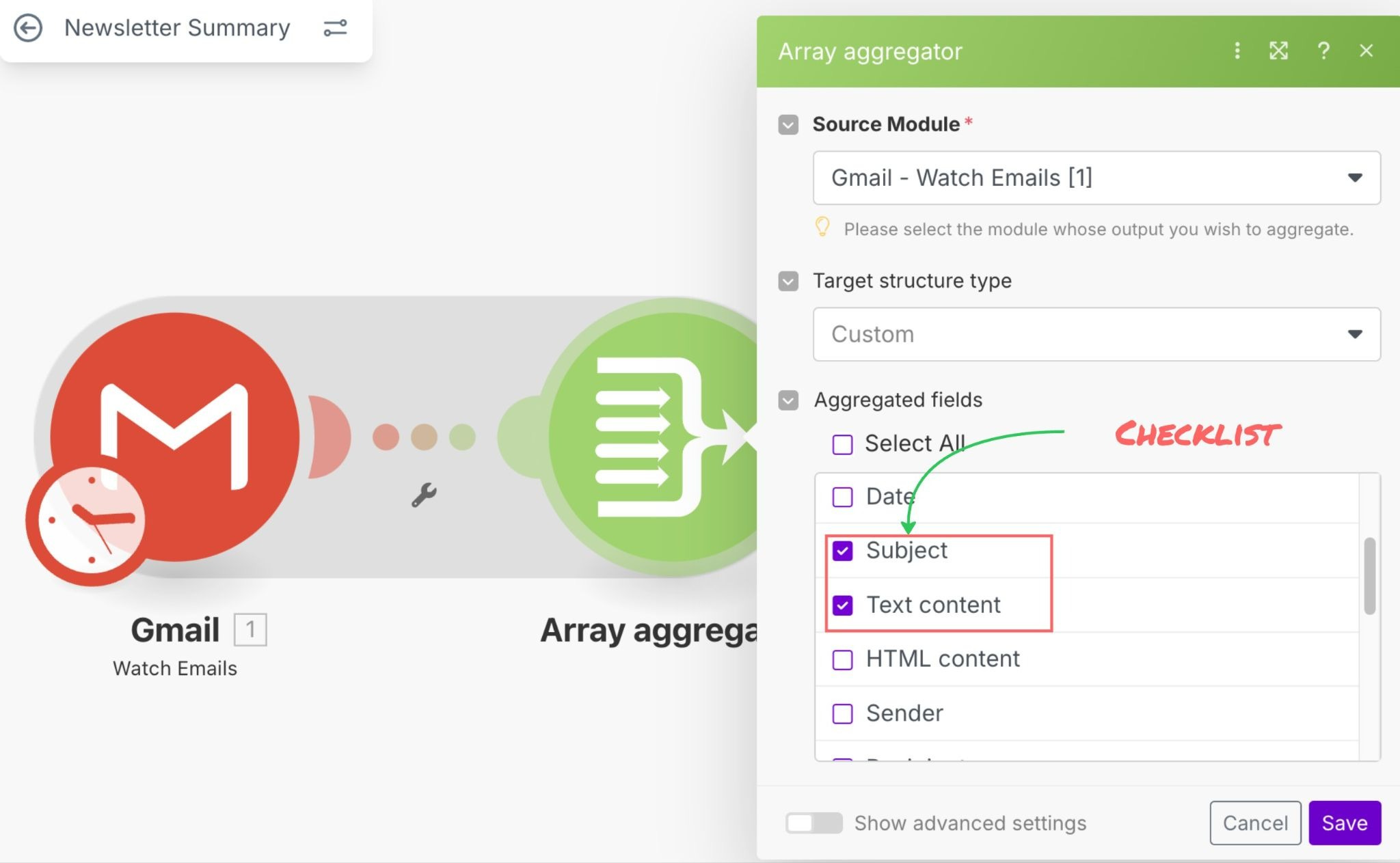This screenshot has height=863, width=1400.
Task: Click the Cancel button
Action: [1254, 823]
